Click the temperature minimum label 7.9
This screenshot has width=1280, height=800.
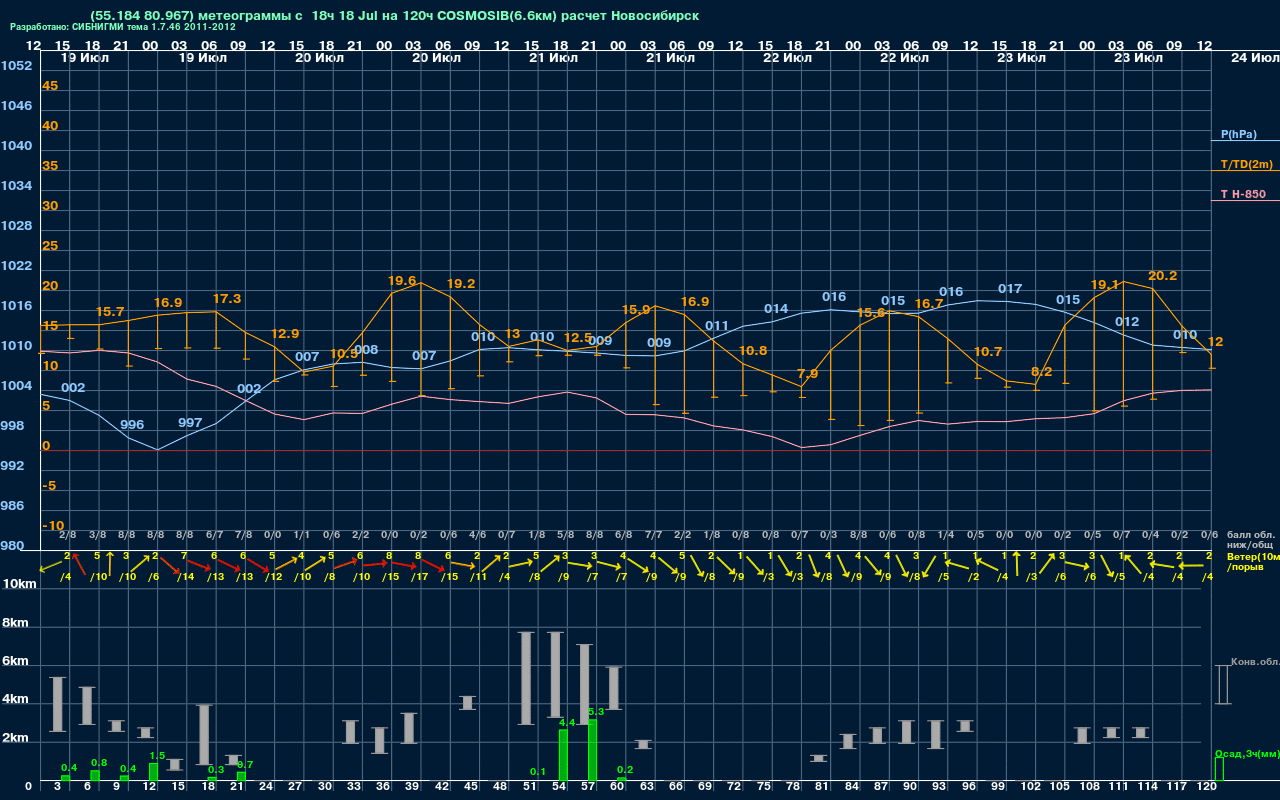click(808, 374)
